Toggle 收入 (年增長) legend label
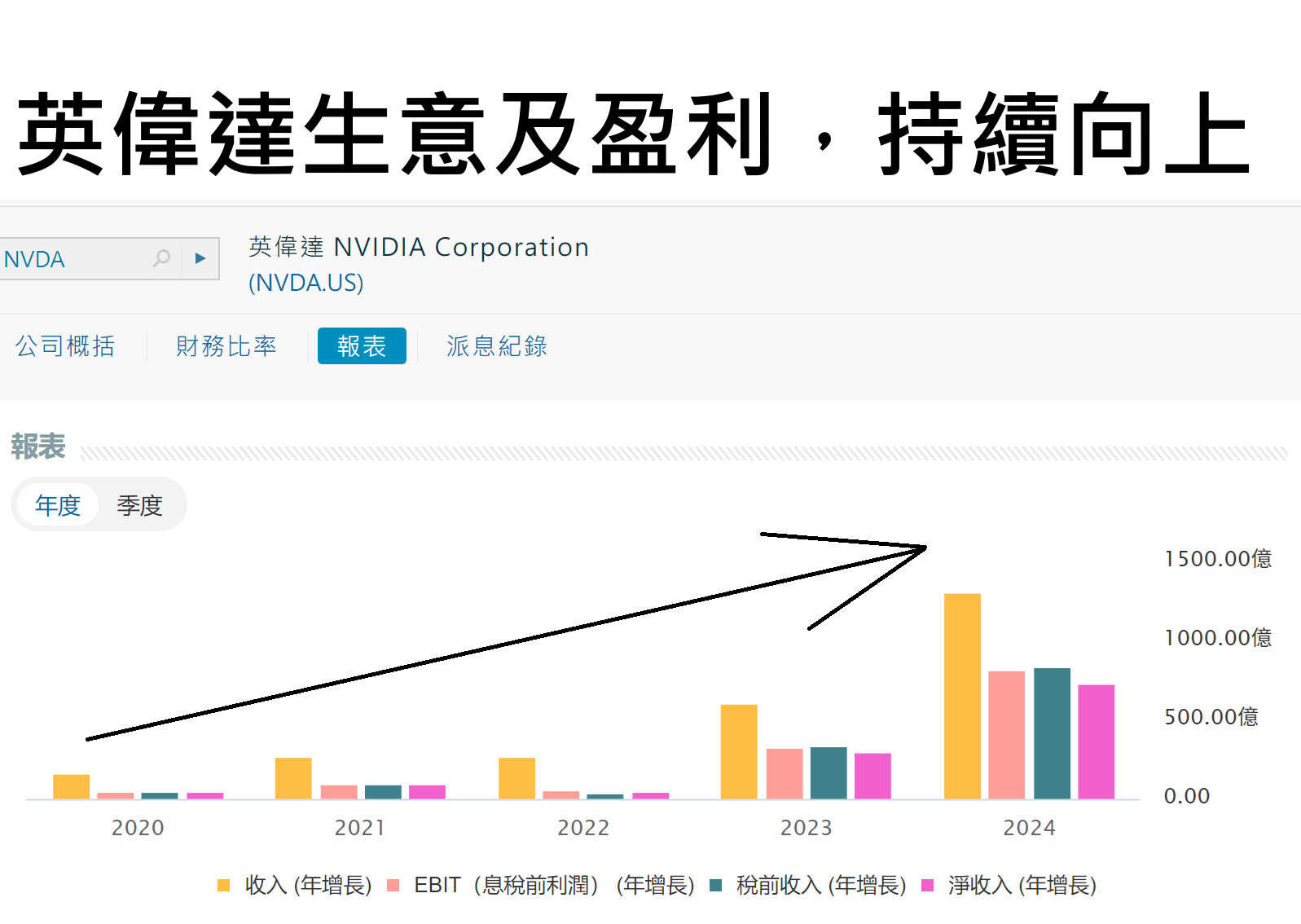This screenshot has width=1301, height=924. click(308, 885)
